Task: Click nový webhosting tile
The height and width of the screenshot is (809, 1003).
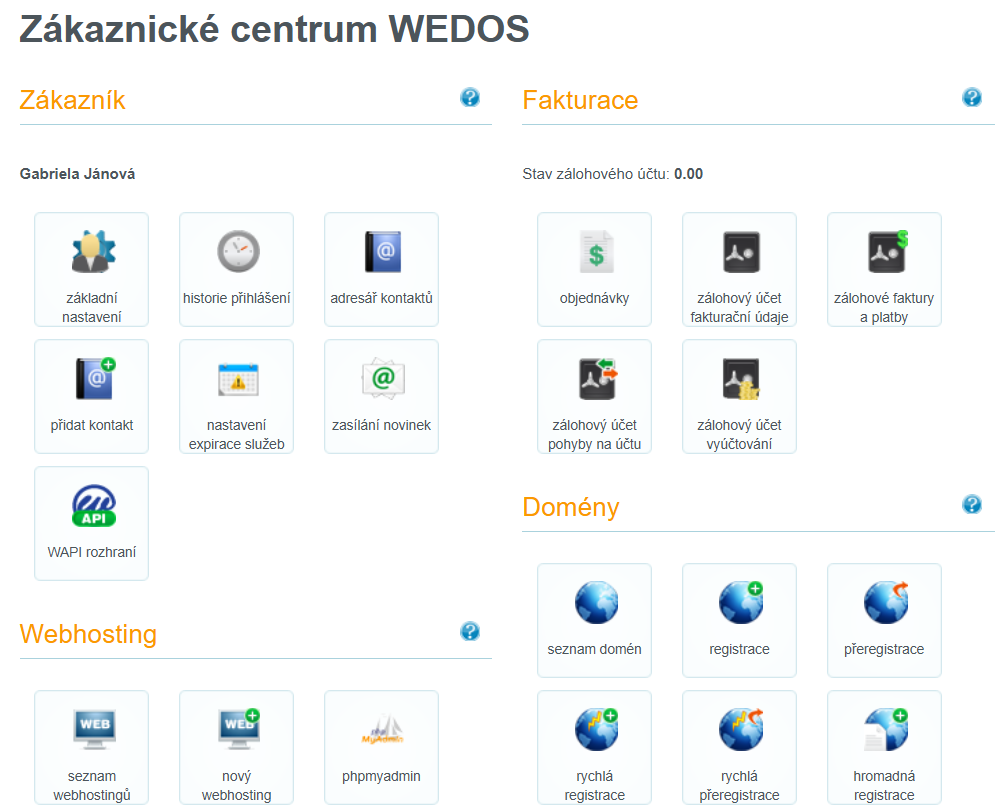Action: coord(237,747)
